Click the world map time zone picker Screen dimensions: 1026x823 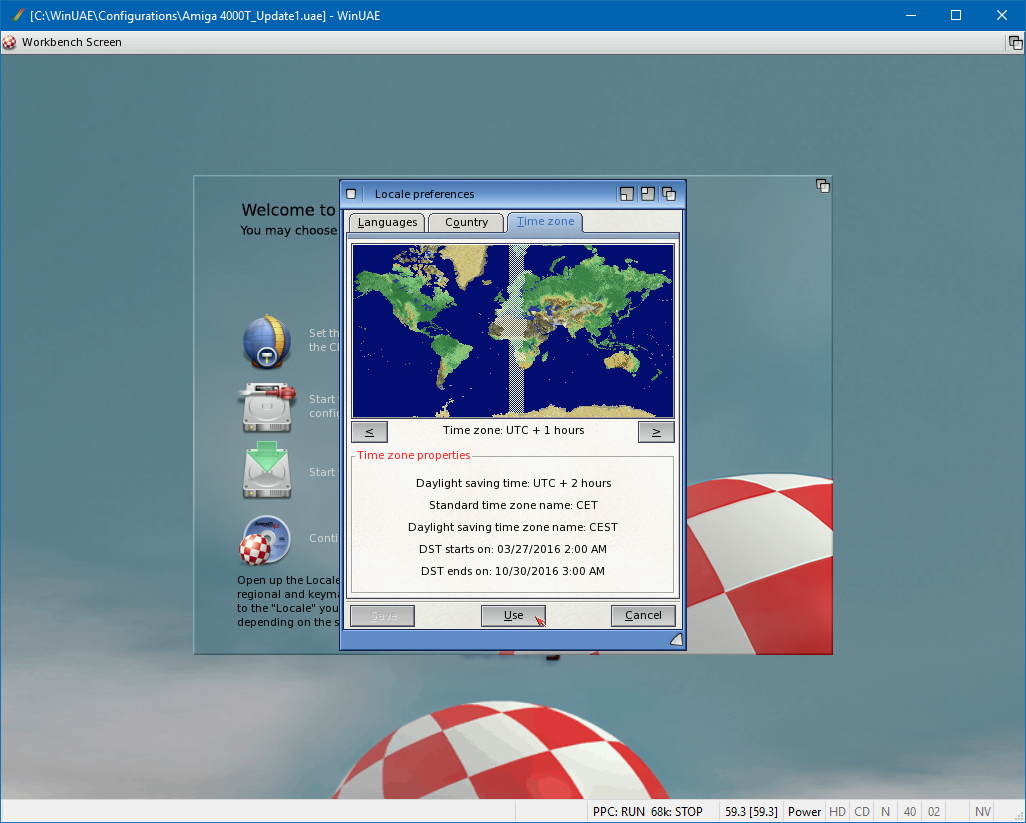(513, 331)
